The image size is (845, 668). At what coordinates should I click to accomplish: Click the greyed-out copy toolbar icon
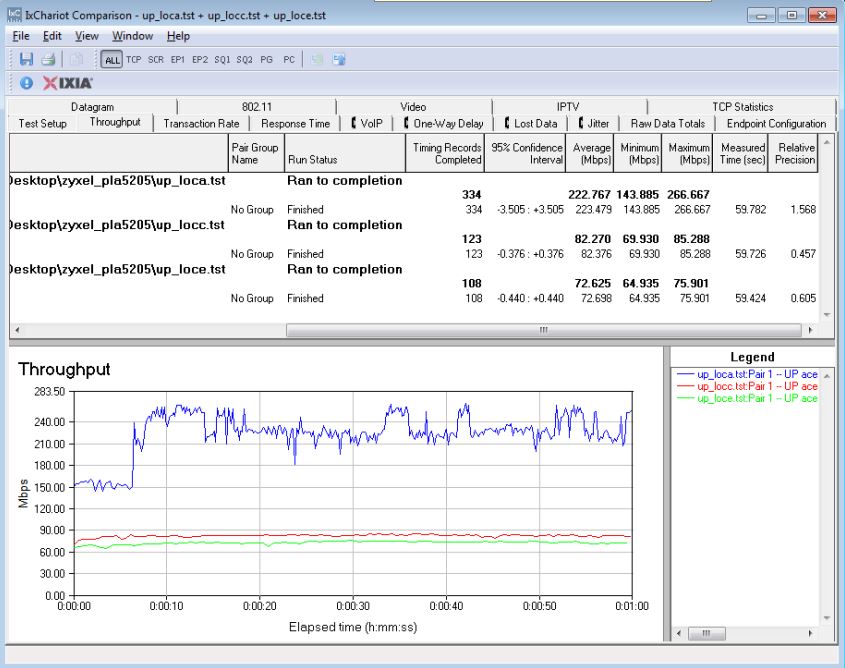click(x=77, y=59)
